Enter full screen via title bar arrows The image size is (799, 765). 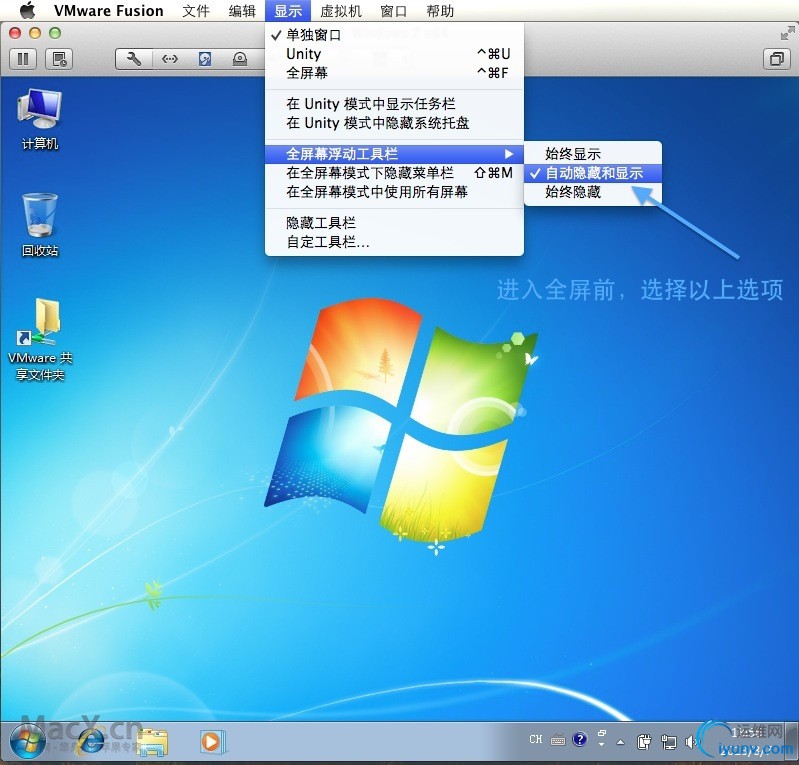coord(787,34)
